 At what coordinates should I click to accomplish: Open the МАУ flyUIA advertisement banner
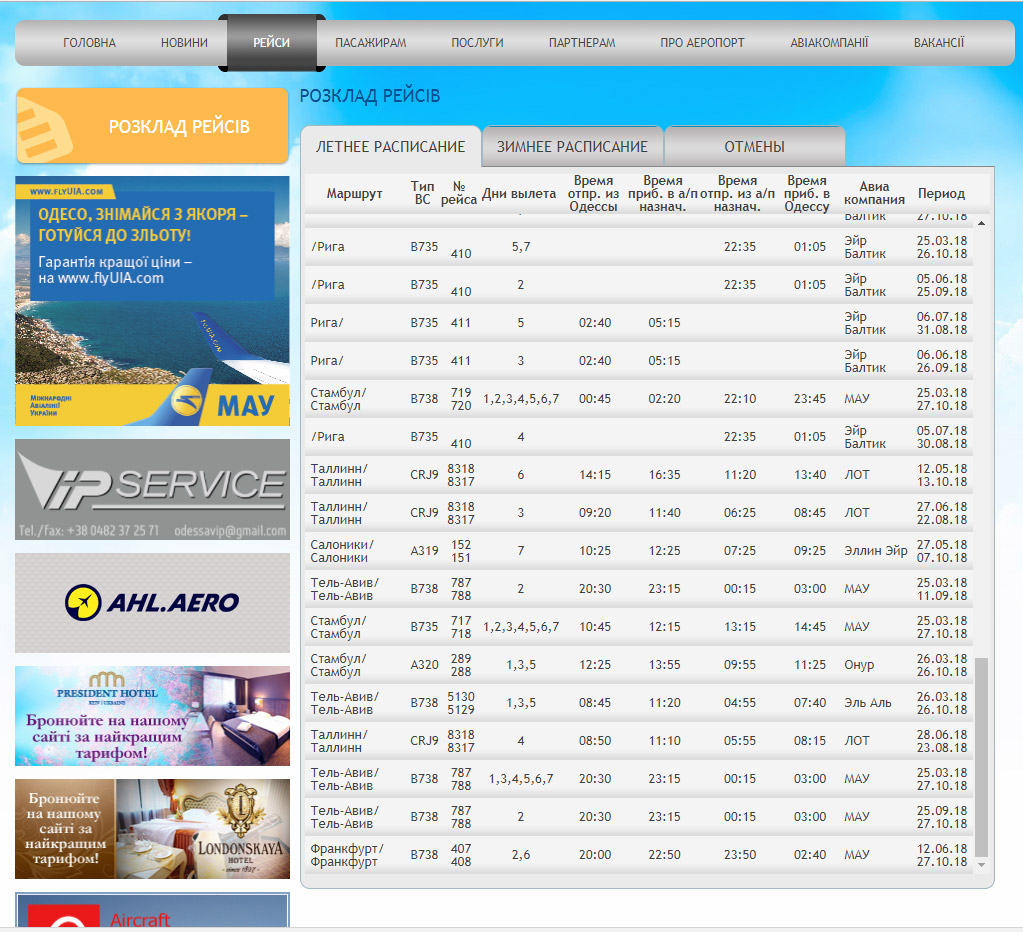coord(152,301)
